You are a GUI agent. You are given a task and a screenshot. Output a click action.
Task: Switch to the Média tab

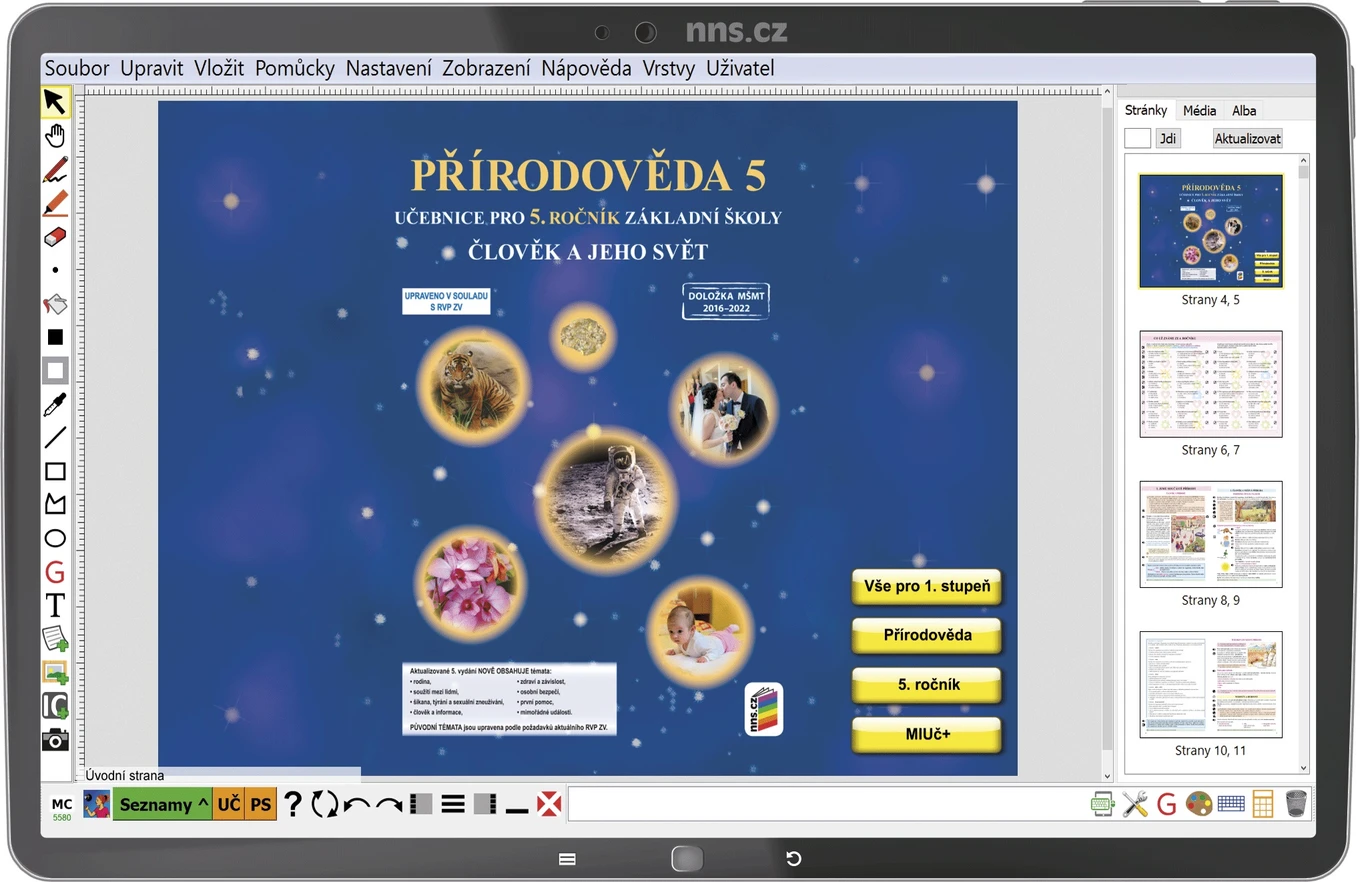[x=1200, y=110]
